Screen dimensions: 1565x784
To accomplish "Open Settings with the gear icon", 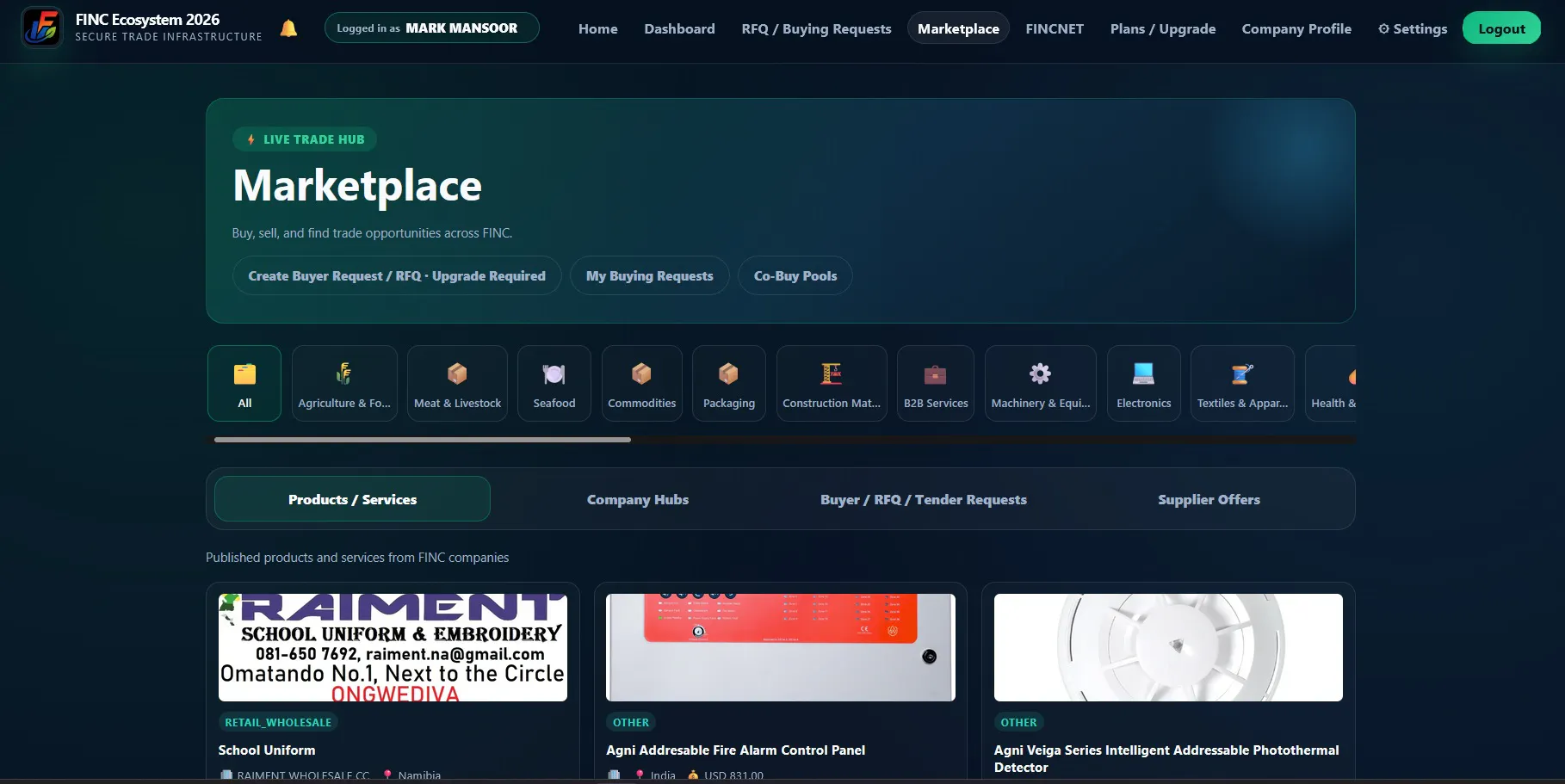I will pyautogui.click(x=1413, y=28).
